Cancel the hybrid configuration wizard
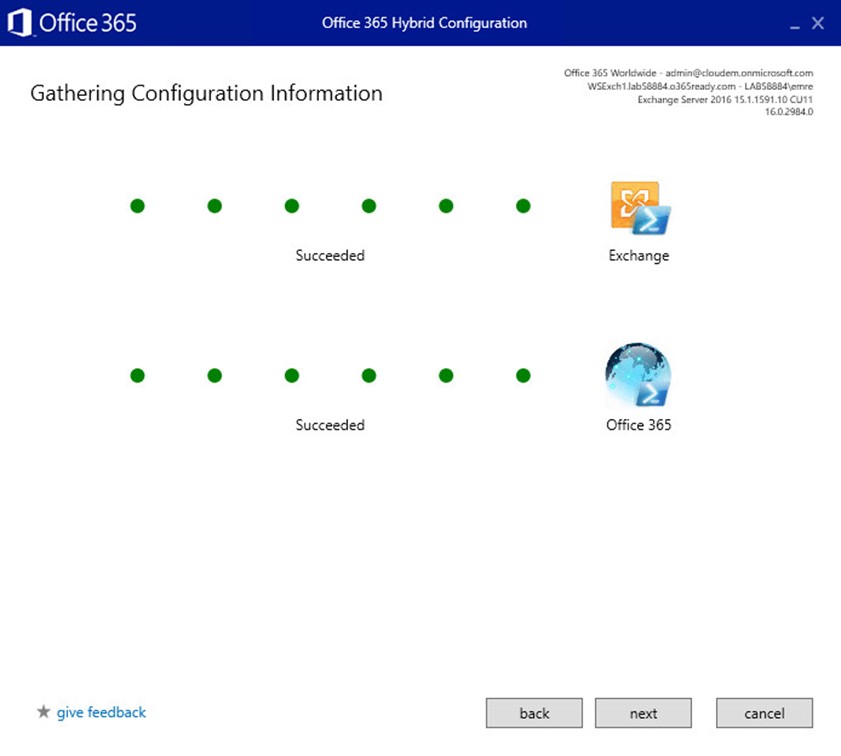841x756 pixels. 764,713
